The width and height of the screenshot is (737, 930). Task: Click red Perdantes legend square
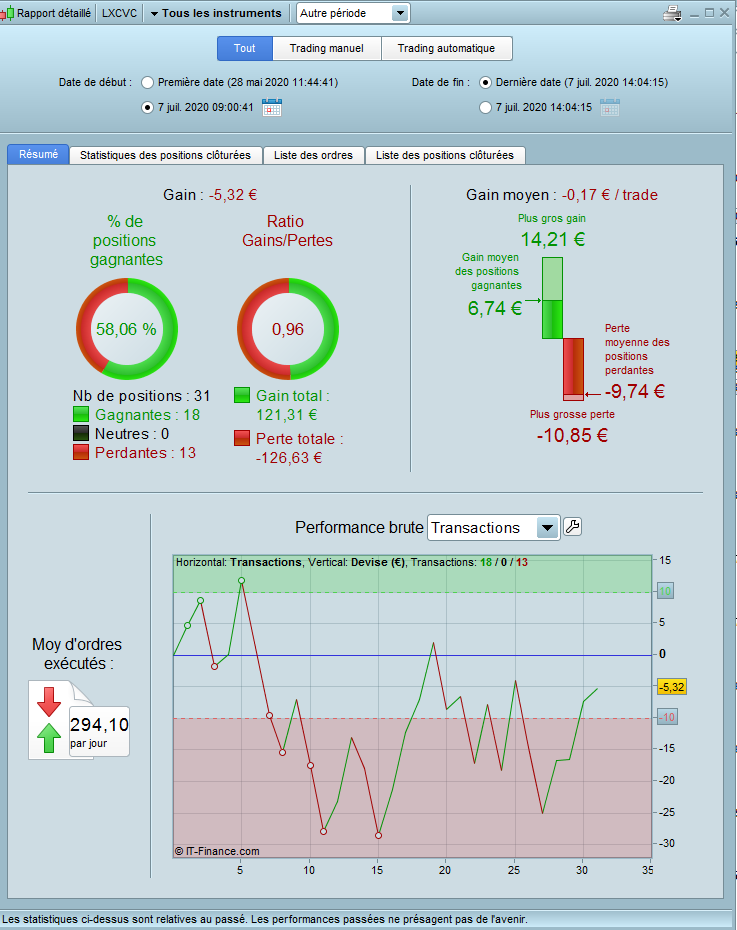(81, 452)
